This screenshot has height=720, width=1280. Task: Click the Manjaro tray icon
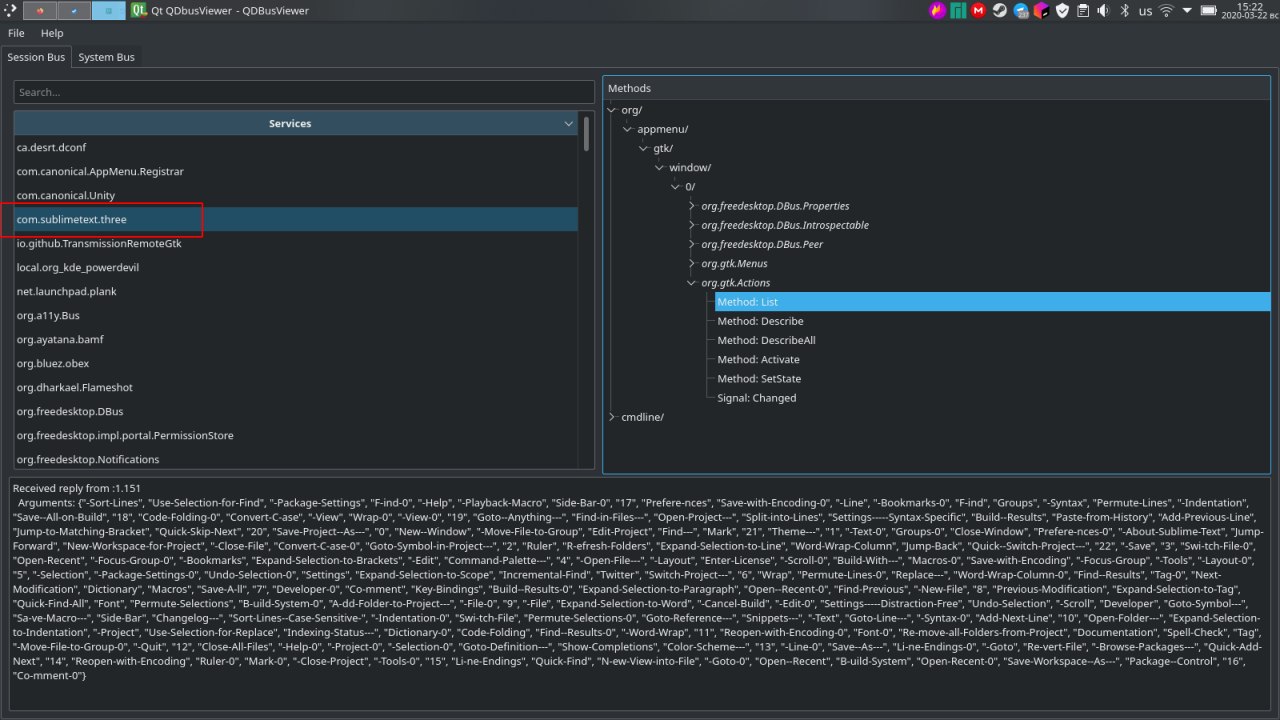click(x=958, y=11)
